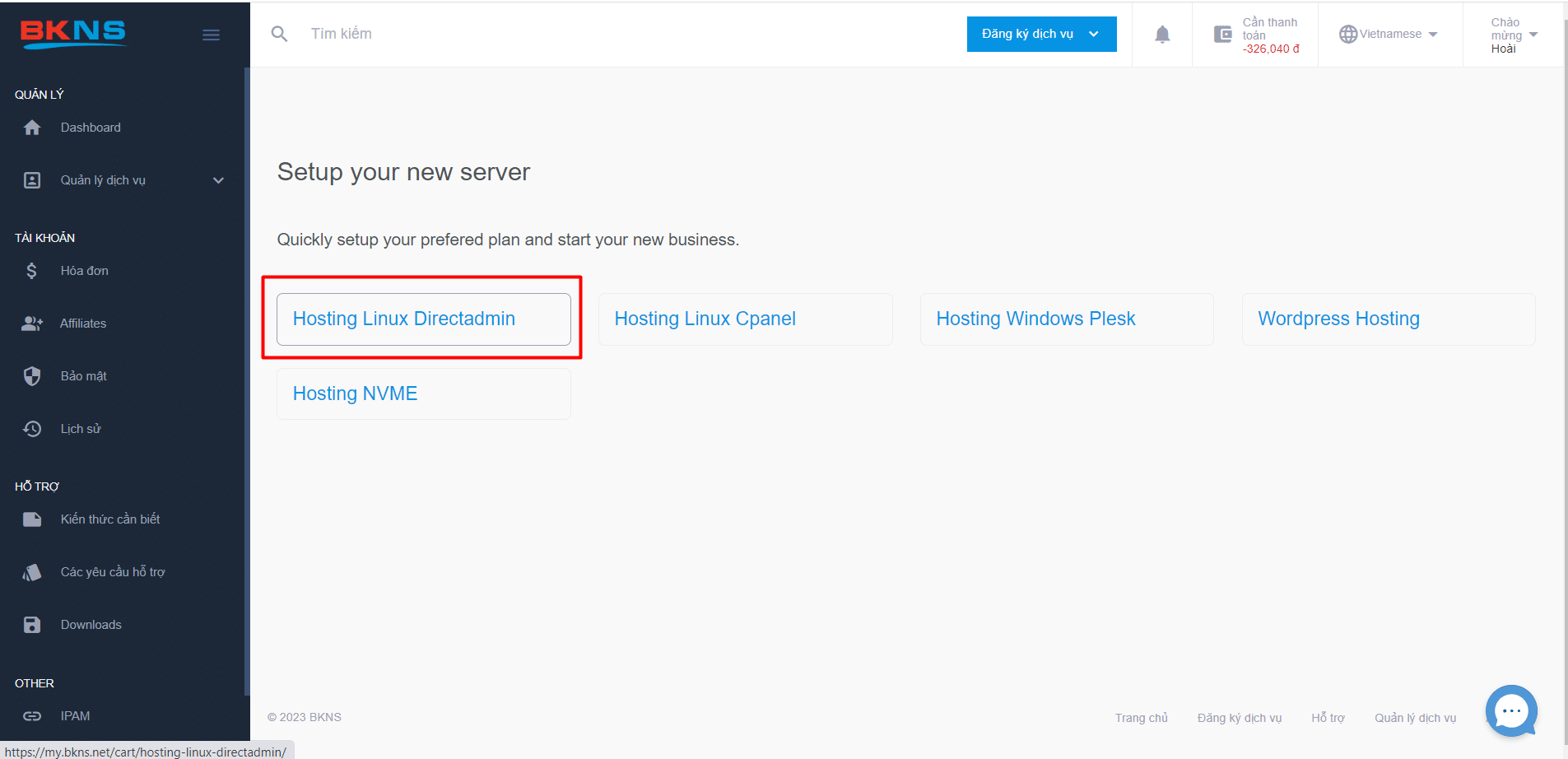Open the Chào mừng Hoài user menu
This screenshot has height=759, width=1568.
click(1514, 35)
